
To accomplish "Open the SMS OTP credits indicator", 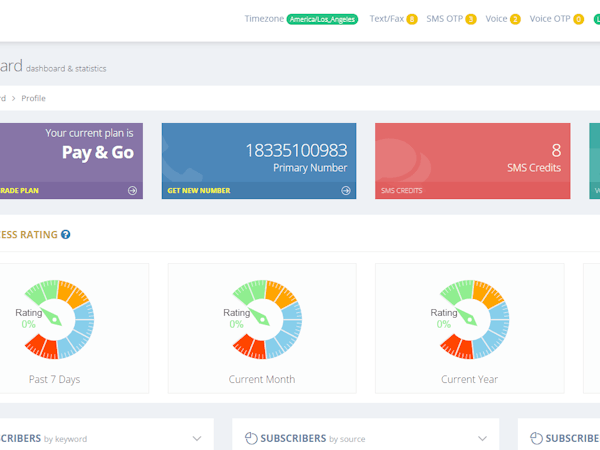I will [x=452, y=19].
